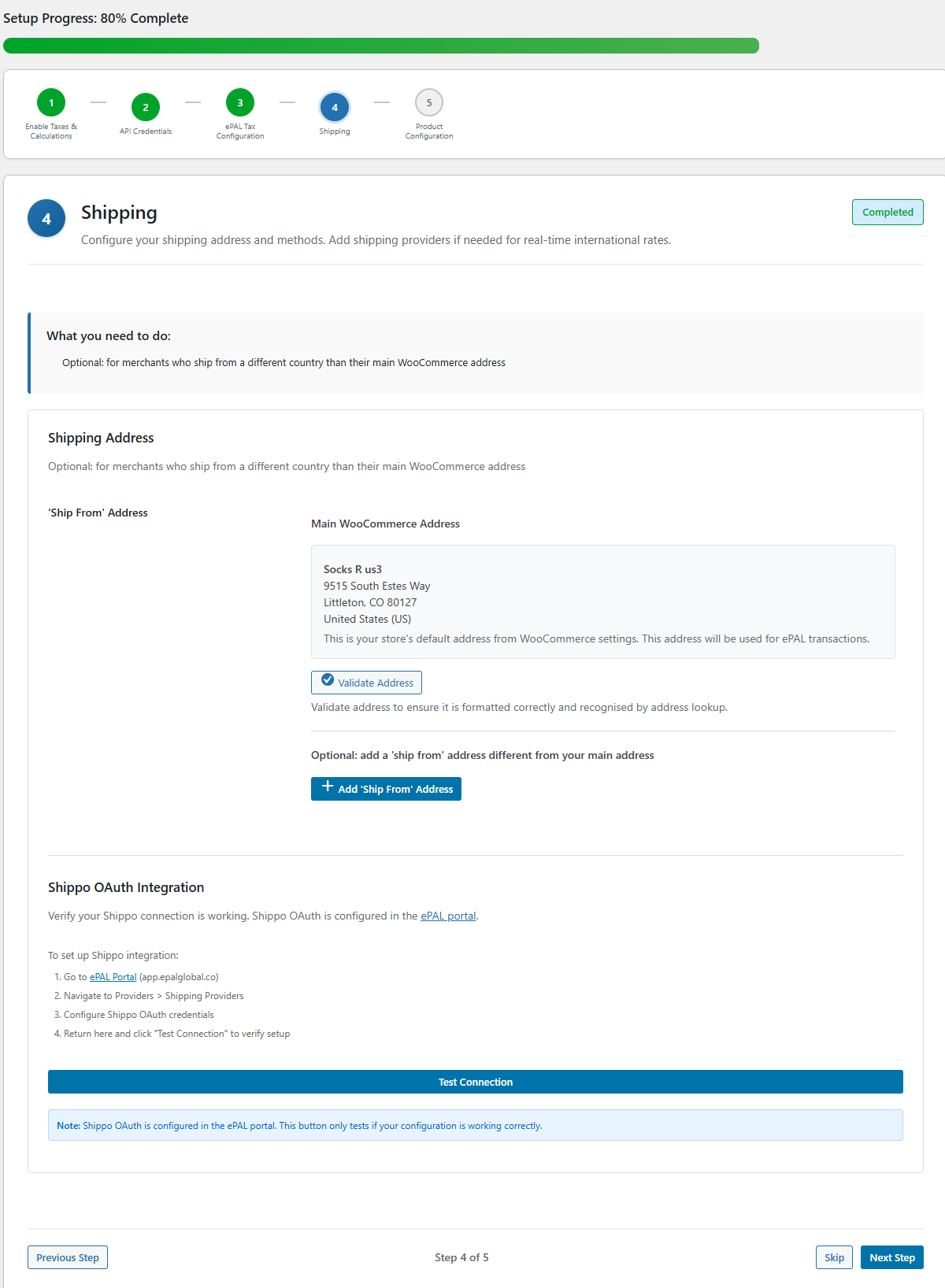Go back with Previous Step button
Viewport: 945px width, 1288px height.
pyautogui.click(x=68, y=1257)
